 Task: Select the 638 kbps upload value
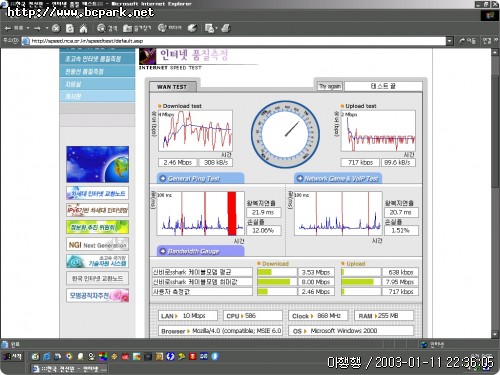pos(400,272)
